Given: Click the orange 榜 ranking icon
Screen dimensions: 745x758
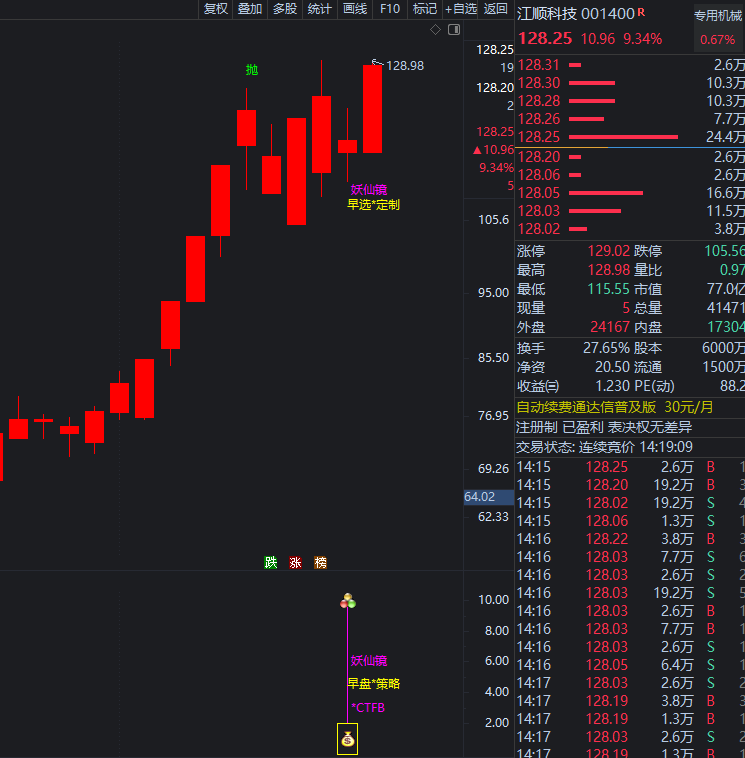Looking at the screenshot, I should 320,562.
